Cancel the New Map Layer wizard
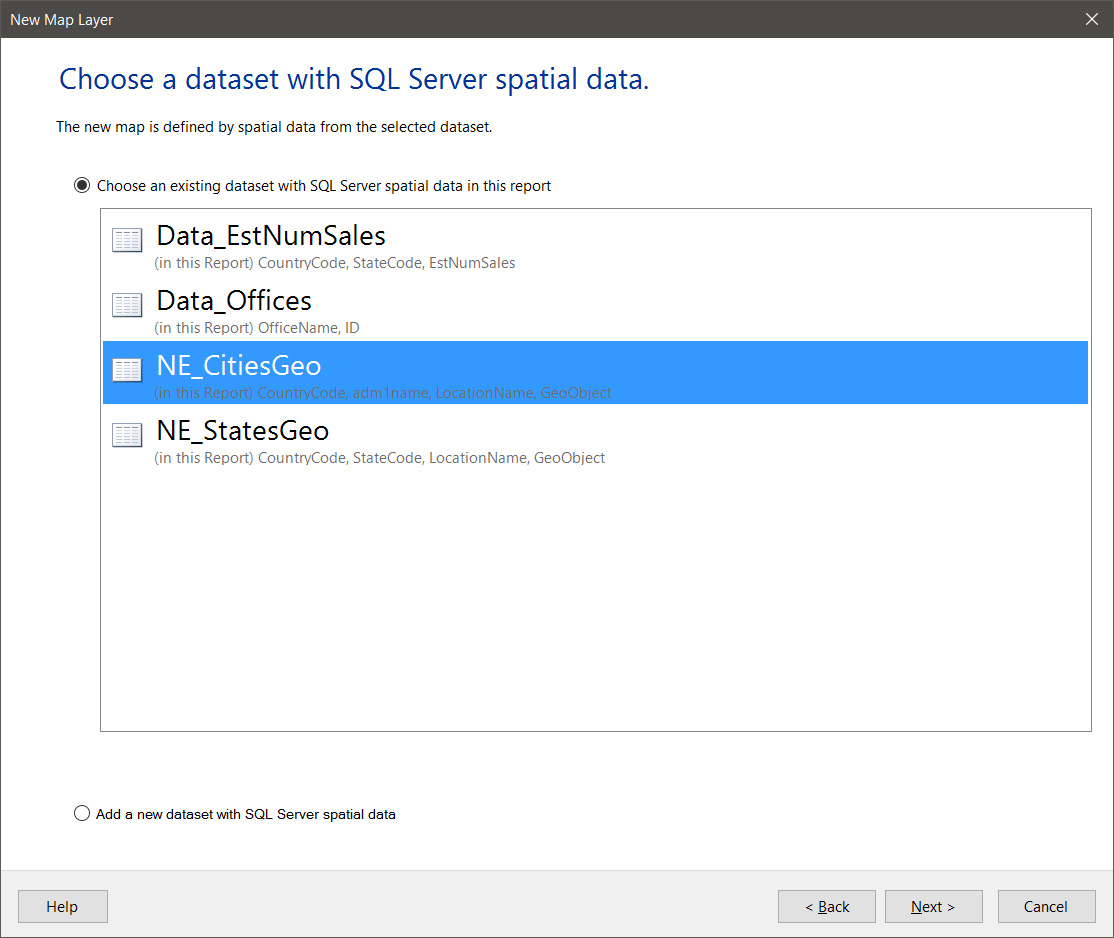 [1046, 907]
